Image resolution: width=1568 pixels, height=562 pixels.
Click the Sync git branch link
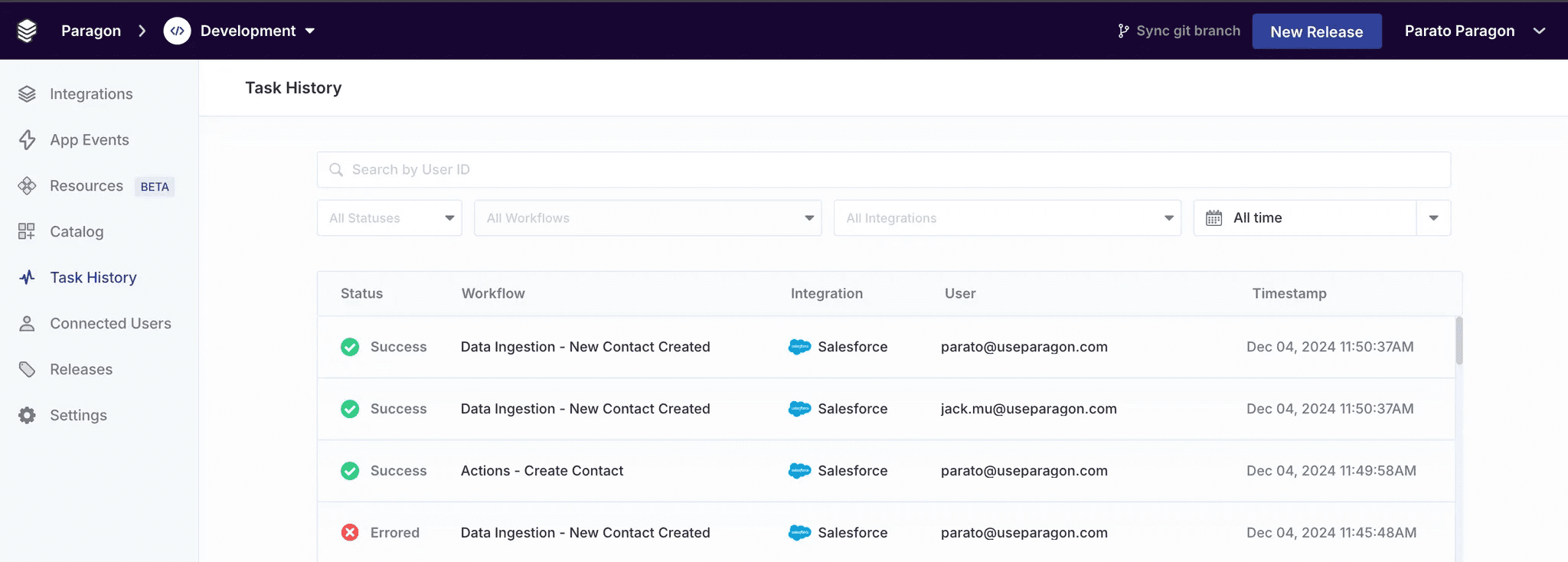tap(1187, 31)
